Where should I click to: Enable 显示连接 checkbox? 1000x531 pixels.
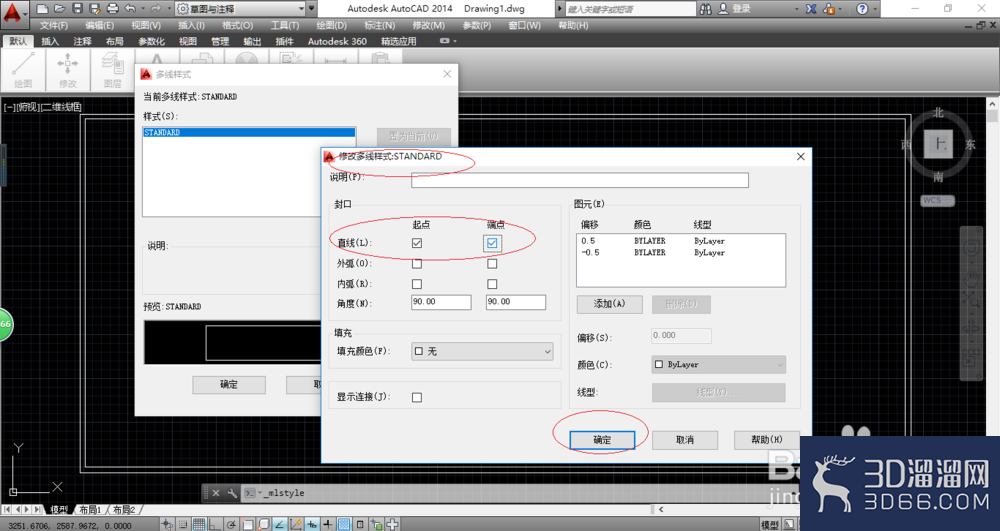[417, 397]
